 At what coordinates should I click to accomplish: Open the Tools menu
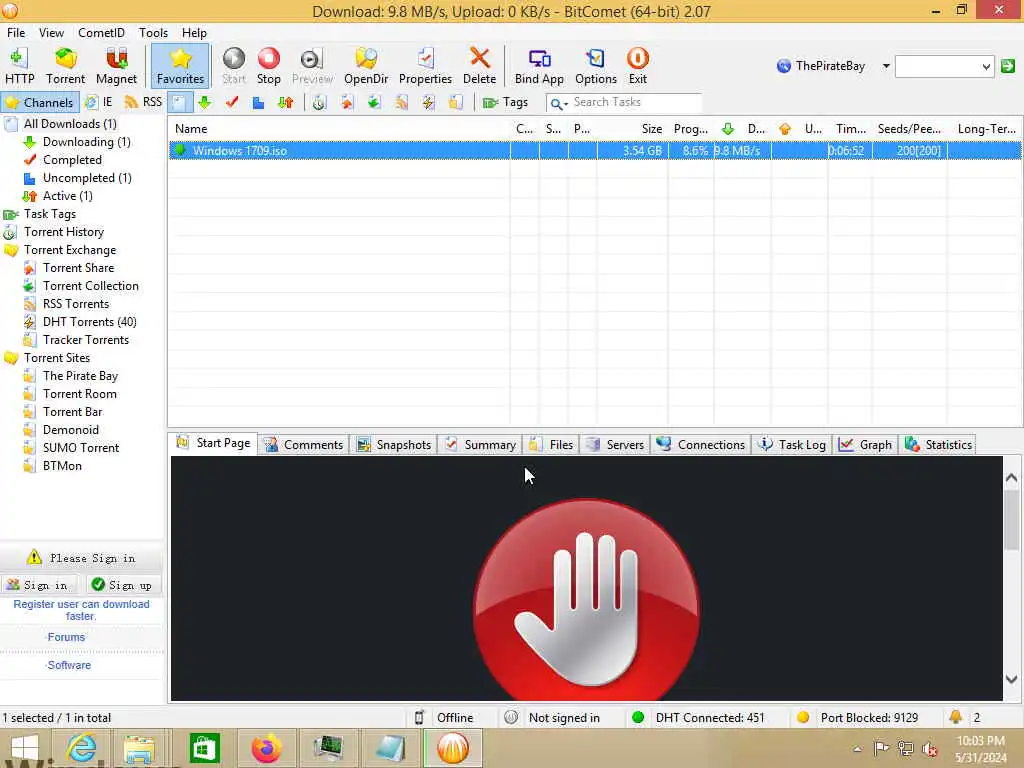[153, 33]
